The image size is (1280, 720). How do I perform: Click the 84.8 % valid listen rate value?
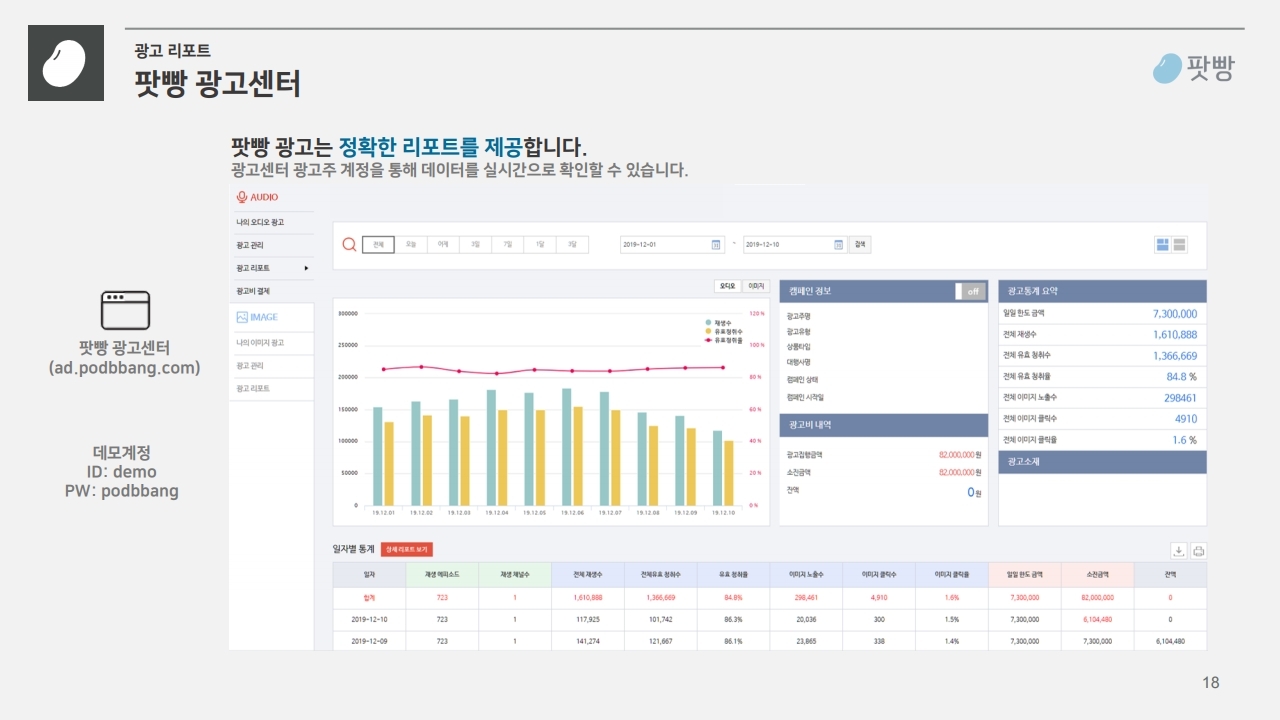1181,376
